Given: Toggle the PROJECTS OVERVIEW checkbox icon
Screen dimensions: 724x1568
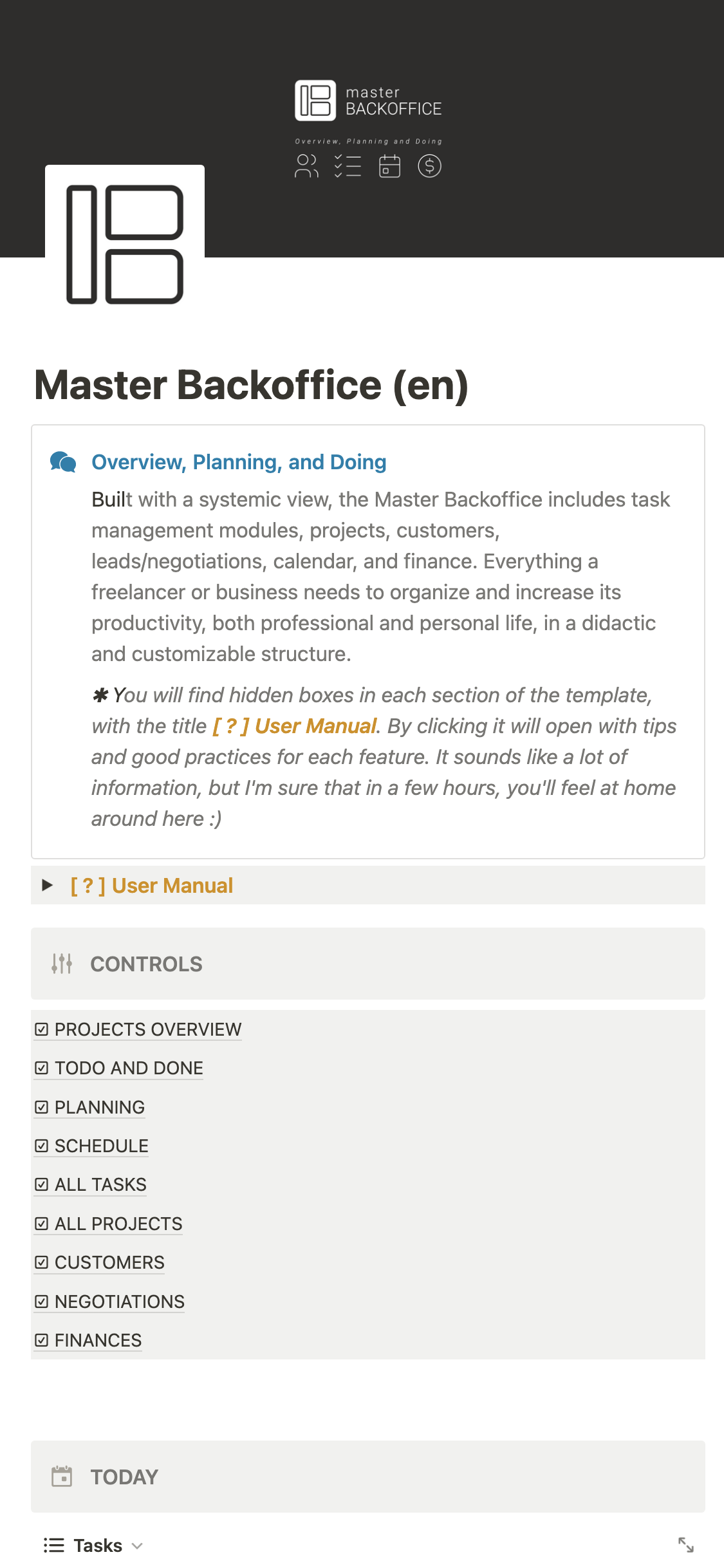Looking at the screenshot, I should click(x=42, y=1029).
